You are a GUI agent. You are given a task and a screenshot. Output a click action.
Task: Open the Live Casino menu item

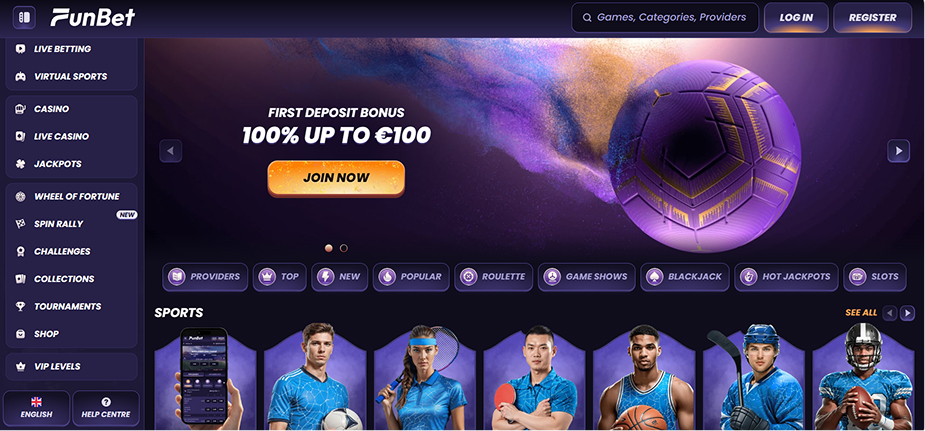(x=71, y=137)
